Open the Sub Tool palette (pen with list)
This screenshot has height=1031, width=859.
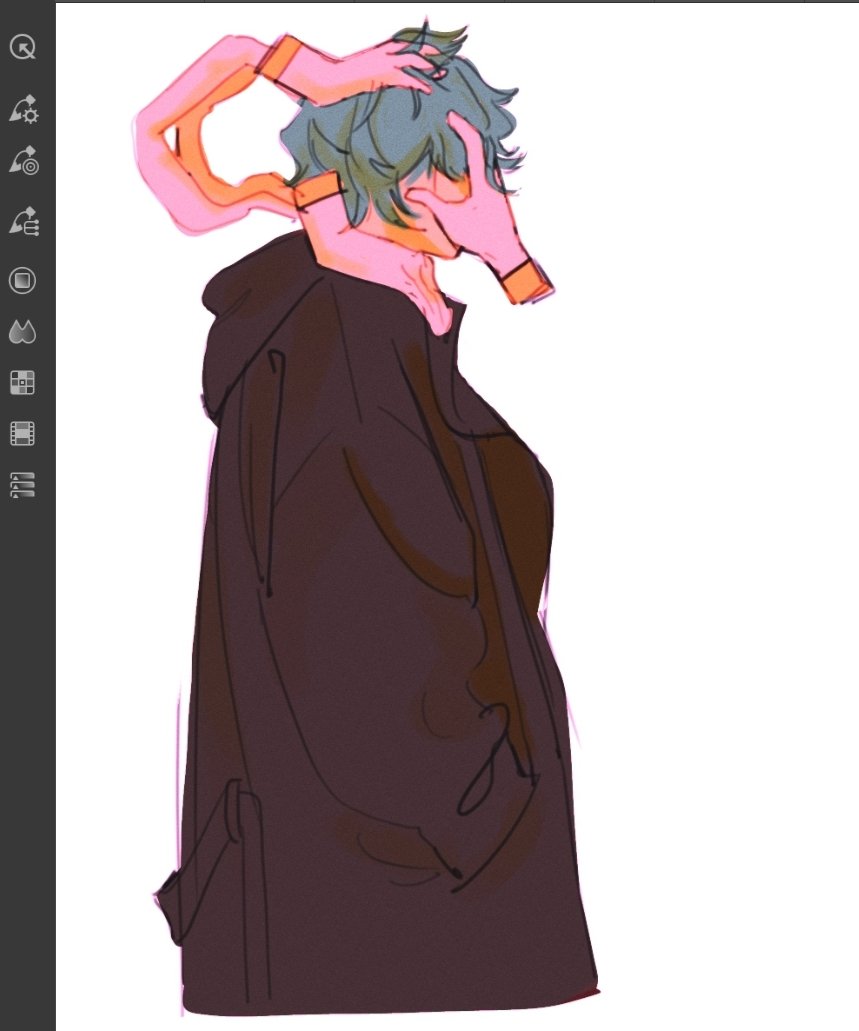(x=24, y=221)
